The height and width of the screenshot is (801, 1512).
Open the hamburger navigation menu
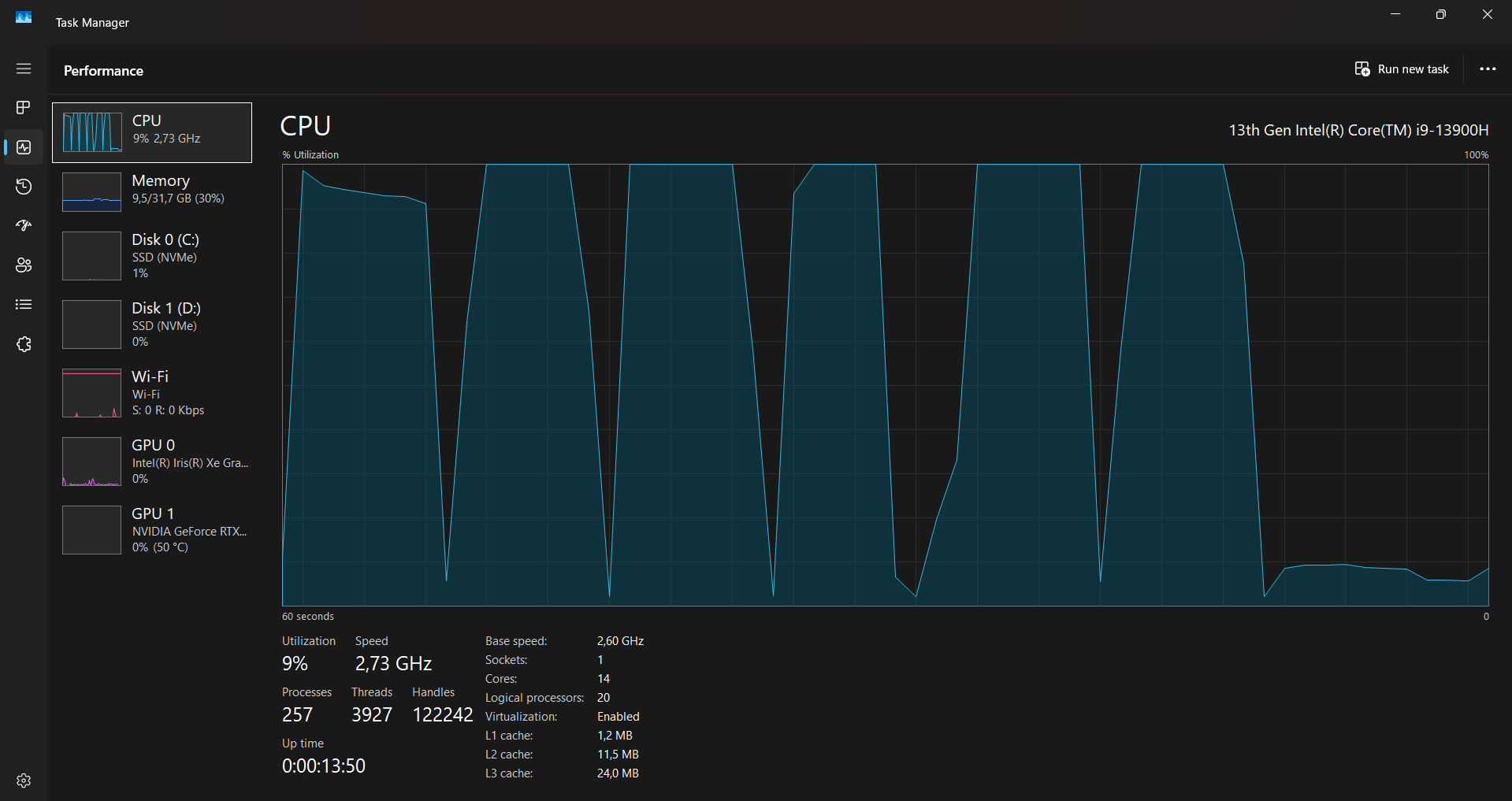tap(24, 69)
